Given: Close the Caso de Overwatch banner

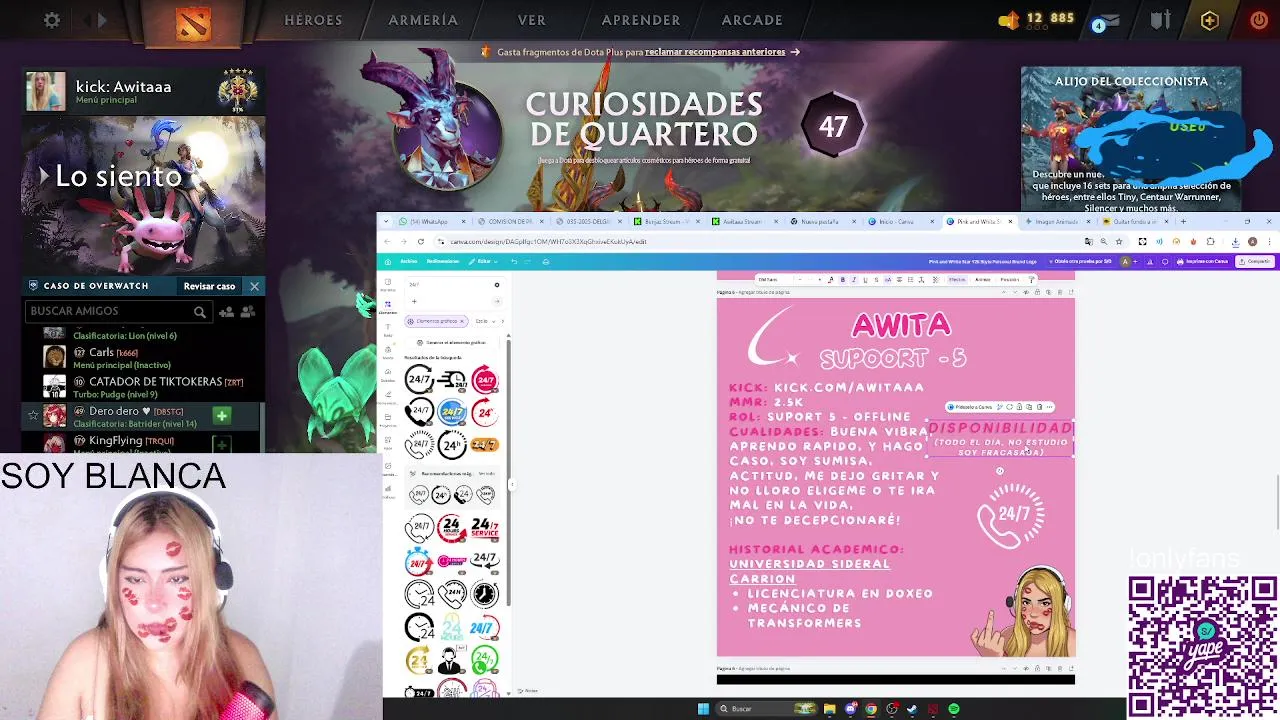Looking at the screenshot, I should point(254,286).
